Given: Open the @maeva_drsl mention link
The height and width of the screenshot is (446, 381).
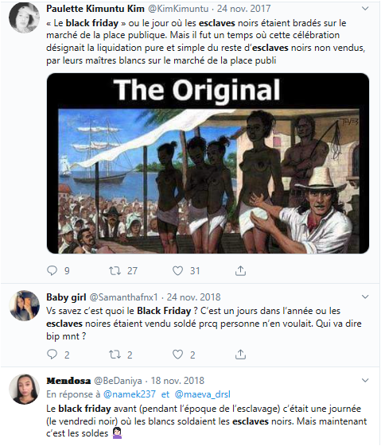Looking at the screenshot, I should (202, 394).
